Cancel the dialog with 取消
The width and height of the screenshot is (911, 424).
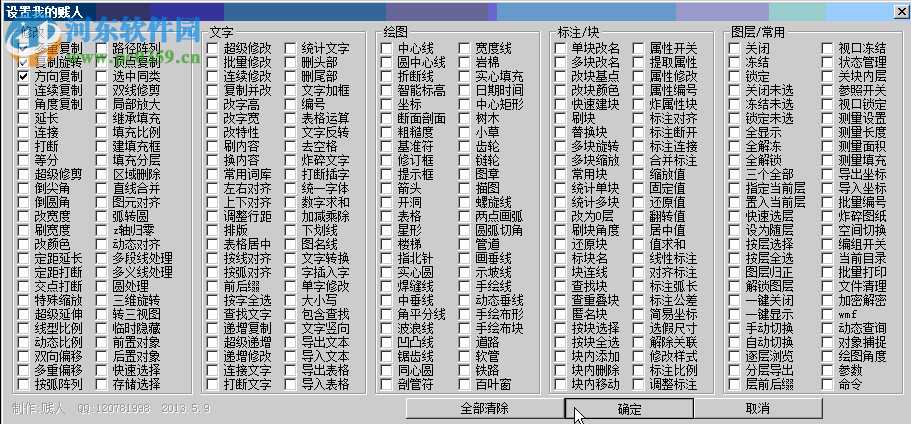(x=758, y=408)
